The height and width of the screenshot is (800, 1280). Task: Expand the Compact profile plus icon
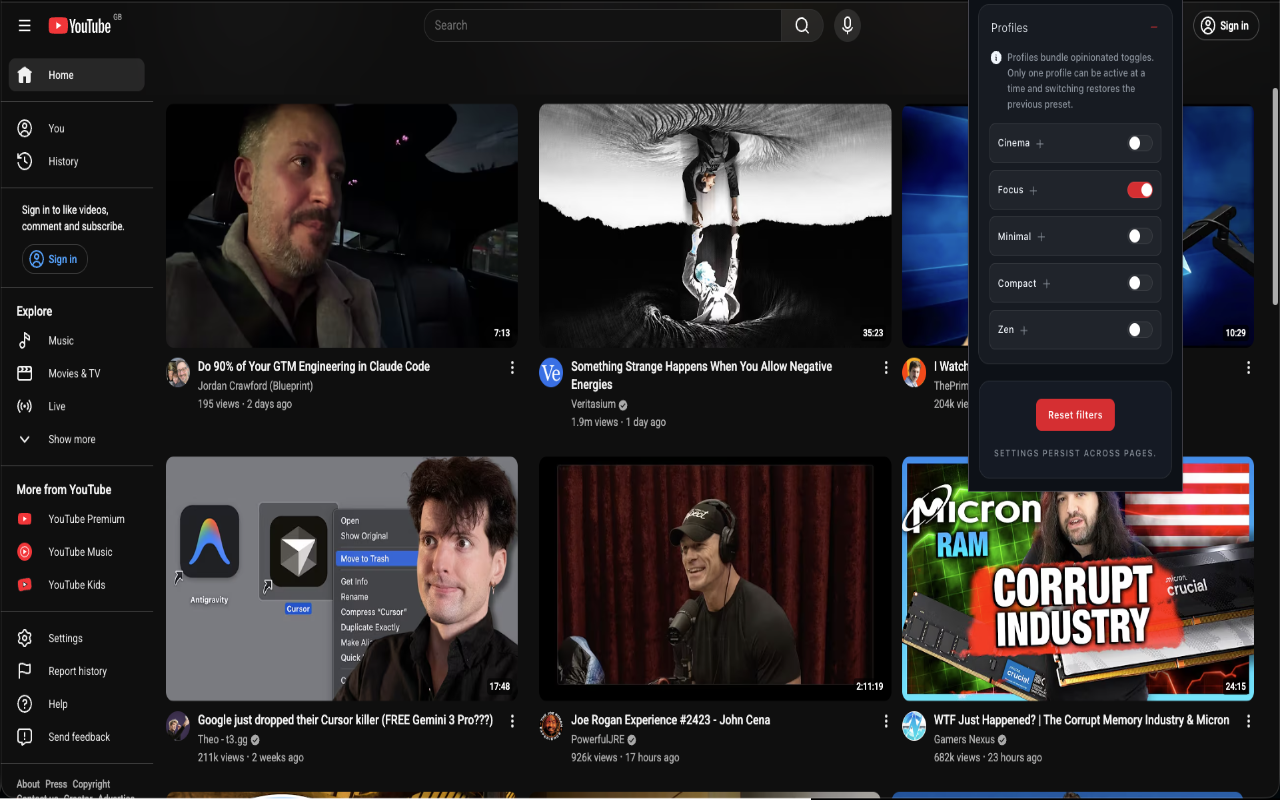pyautogui.click(x=1047, y=284)
